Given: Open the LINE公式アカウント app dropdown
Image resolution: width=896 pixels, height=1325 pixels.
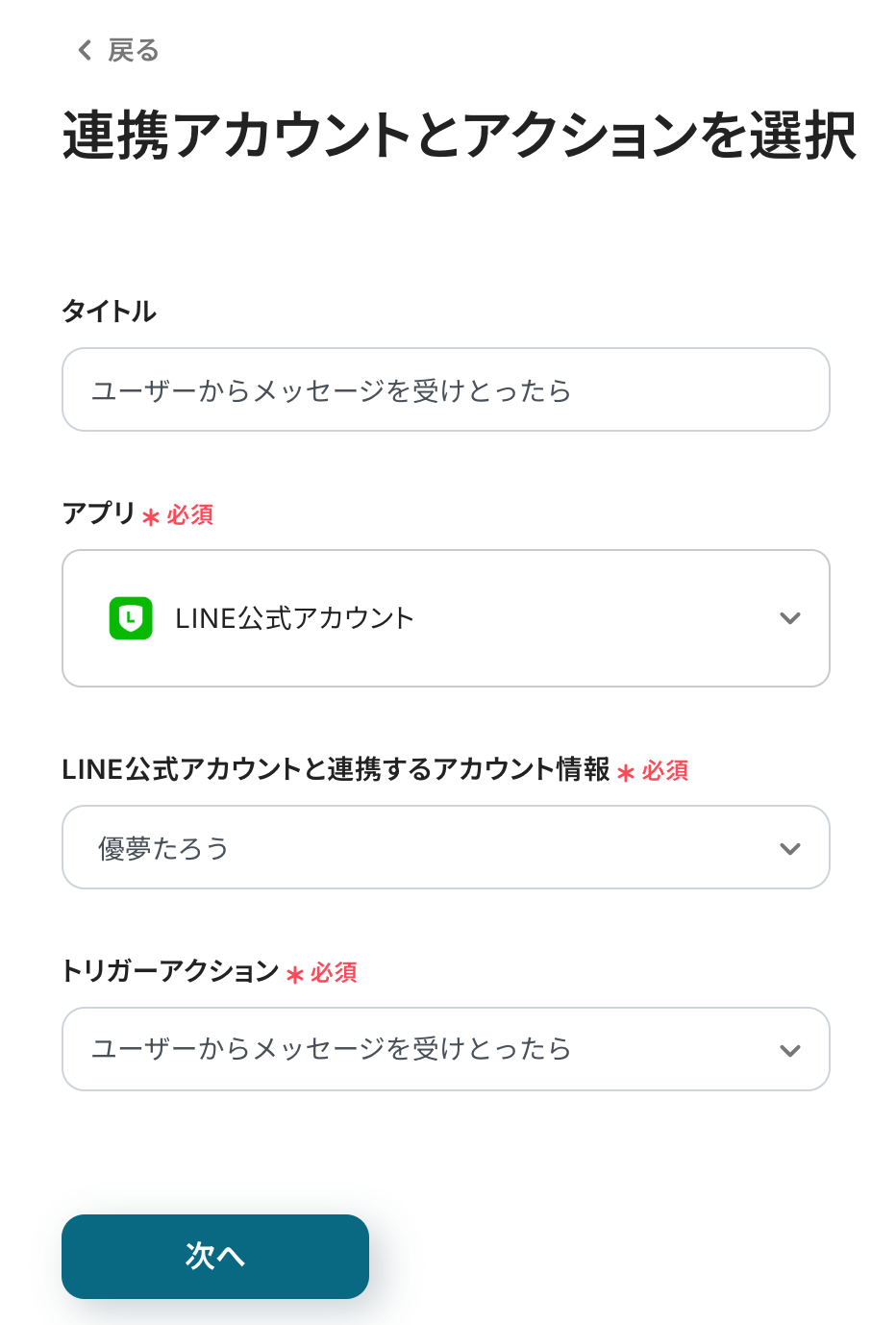Looking at the screenshot, I should click(445, 618).
